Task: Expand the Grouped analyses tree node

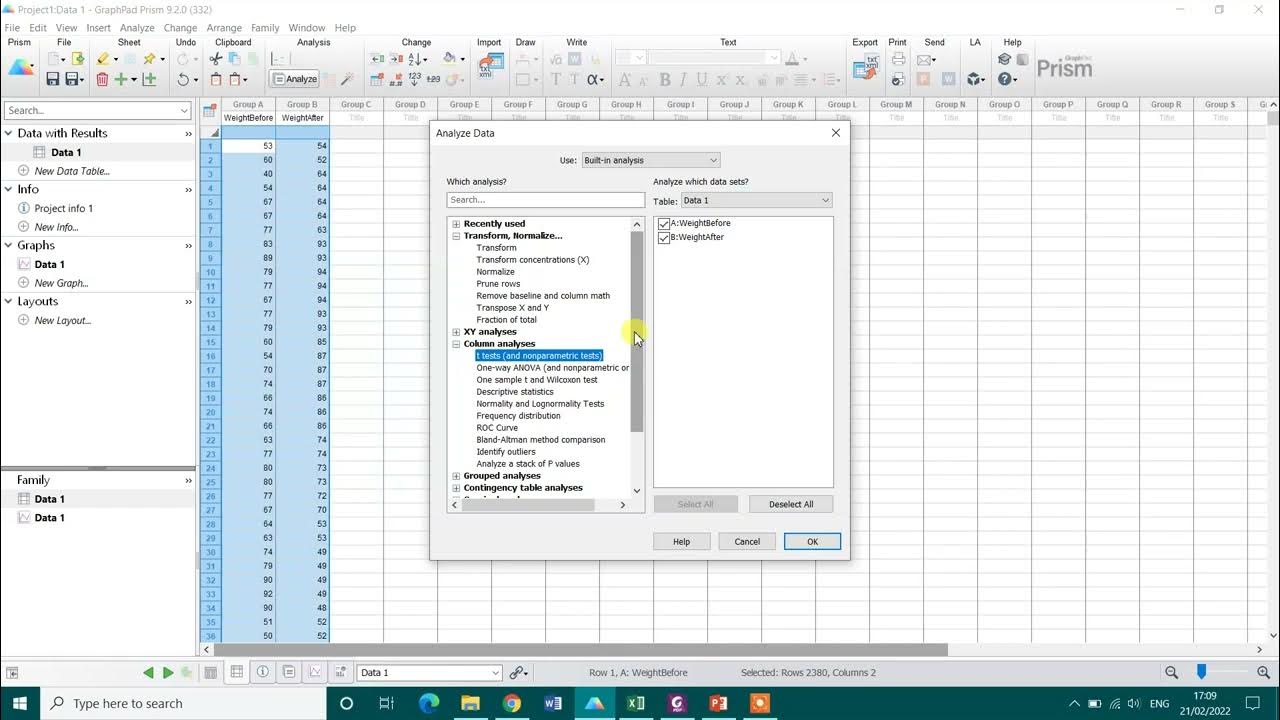Action: point(456,476)
